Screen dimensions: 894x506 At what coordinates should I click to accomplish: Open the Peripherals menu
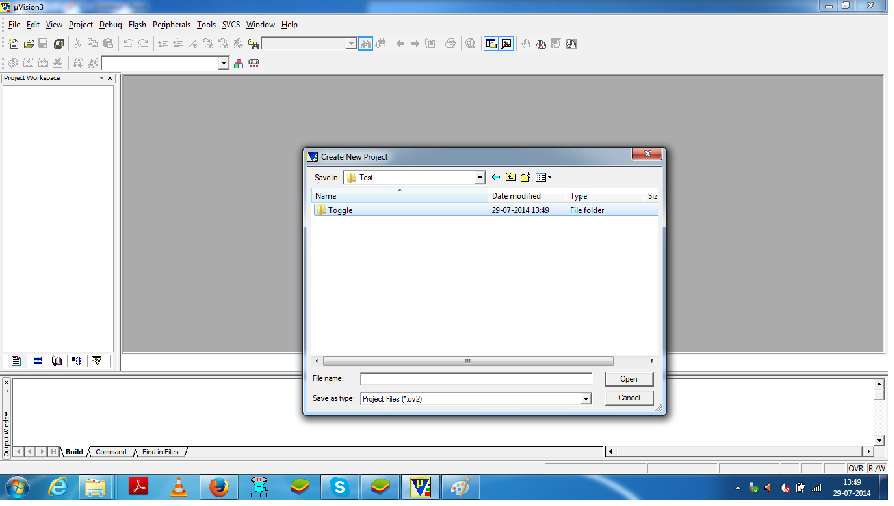(x=171, y=25)
